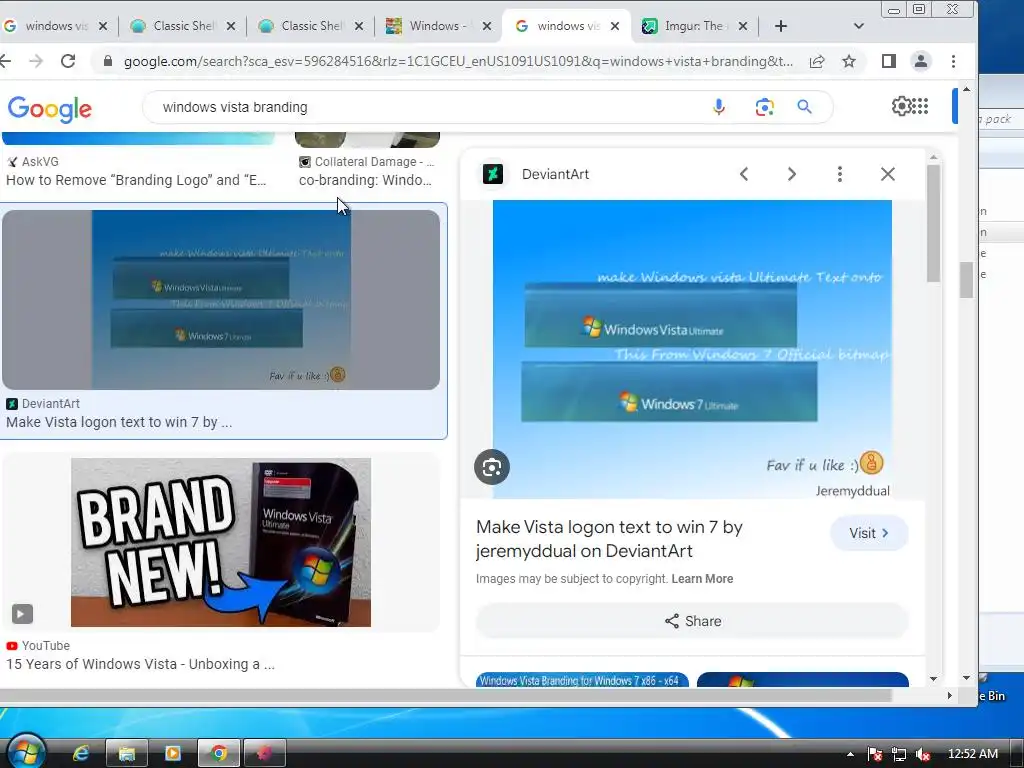Screen dimensions: 1024x768
Task: Click the address bar URL
Action: coord(458,61)
